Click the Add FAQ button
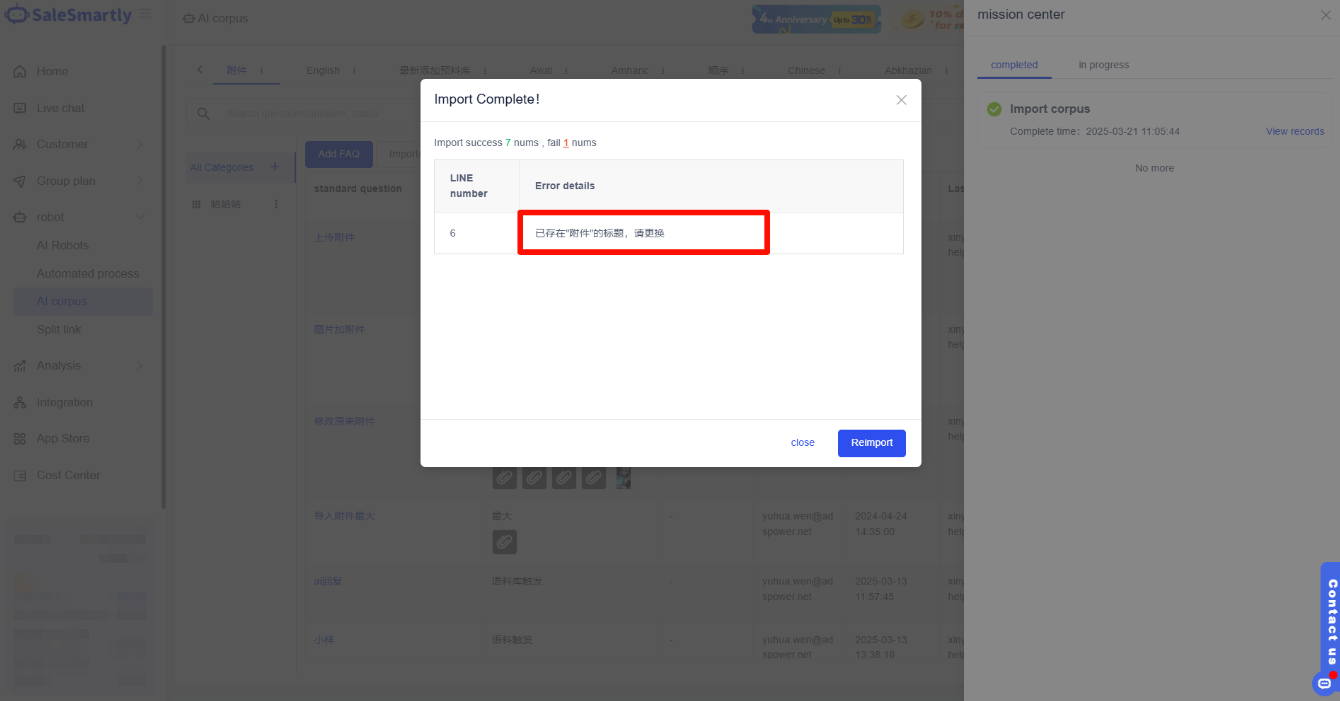The image size is (1340, 701). pos(339,154)
